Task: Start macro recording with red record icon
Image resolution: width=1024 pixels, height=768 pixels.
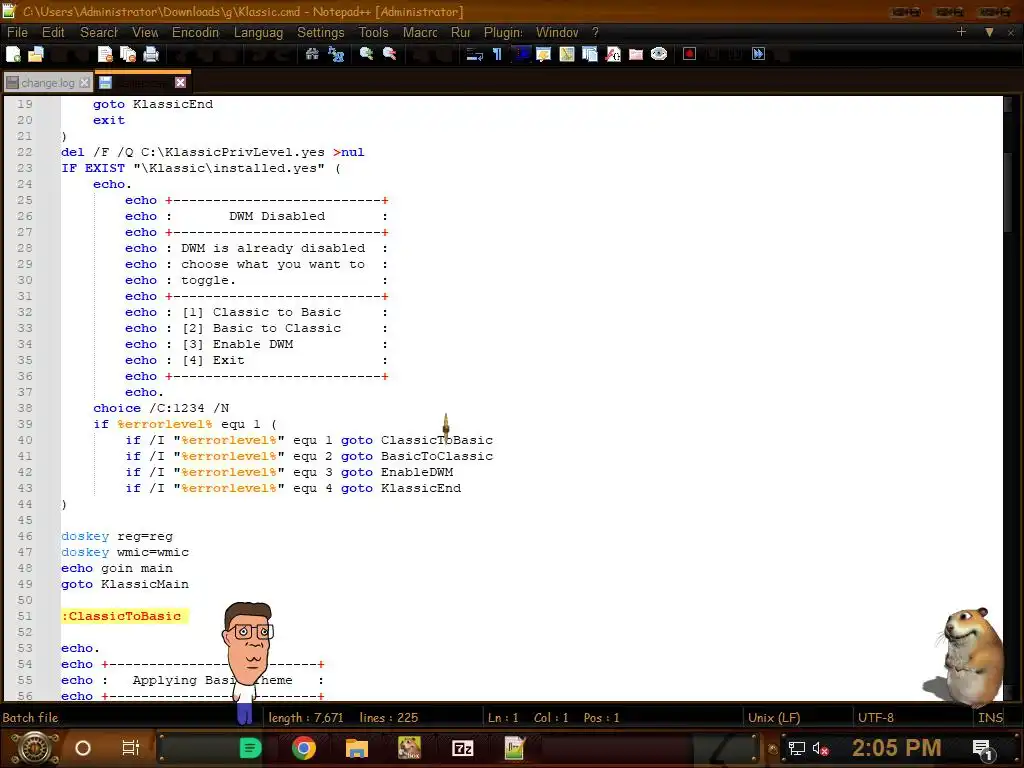Action: coord(690,54)
